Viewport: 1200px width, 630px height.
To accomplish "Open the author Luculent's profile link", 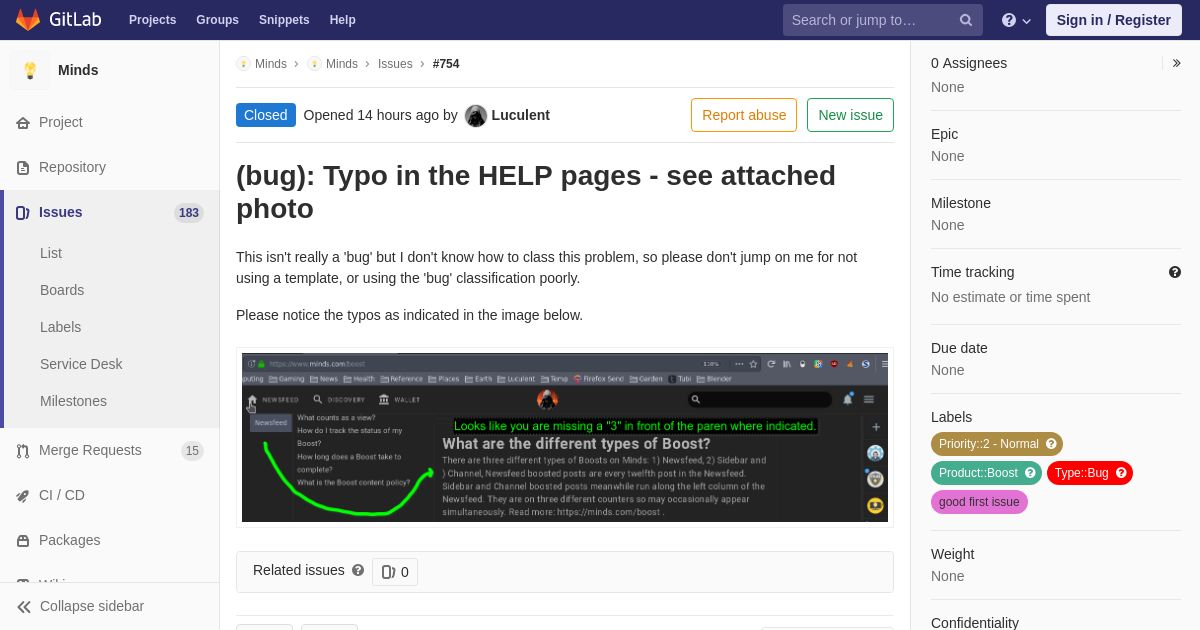I will pos(521,115).
